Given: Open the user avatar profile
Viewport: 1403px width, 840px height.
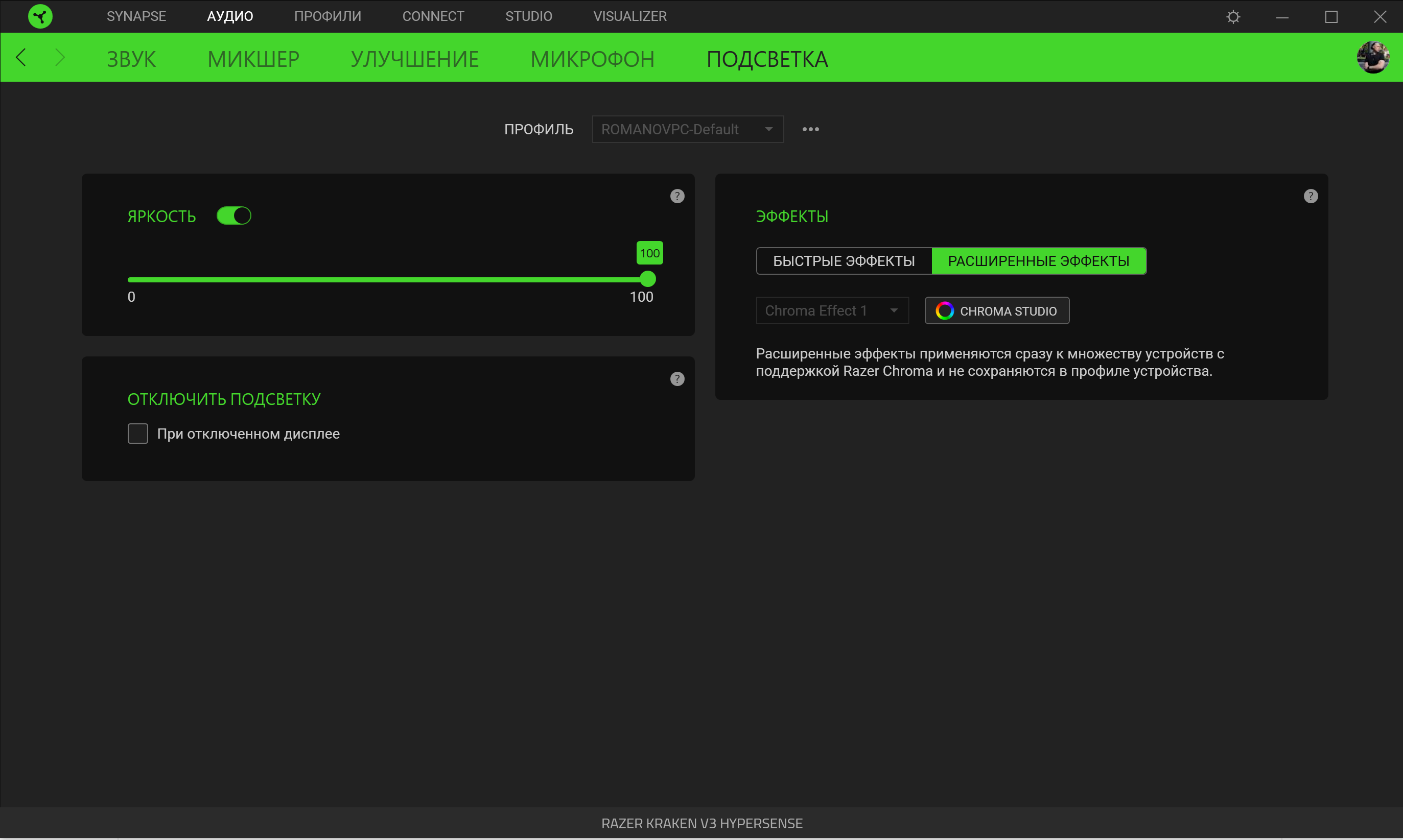Looking at the screenshot, I should pyautogui.click(x=1372, y=57).
